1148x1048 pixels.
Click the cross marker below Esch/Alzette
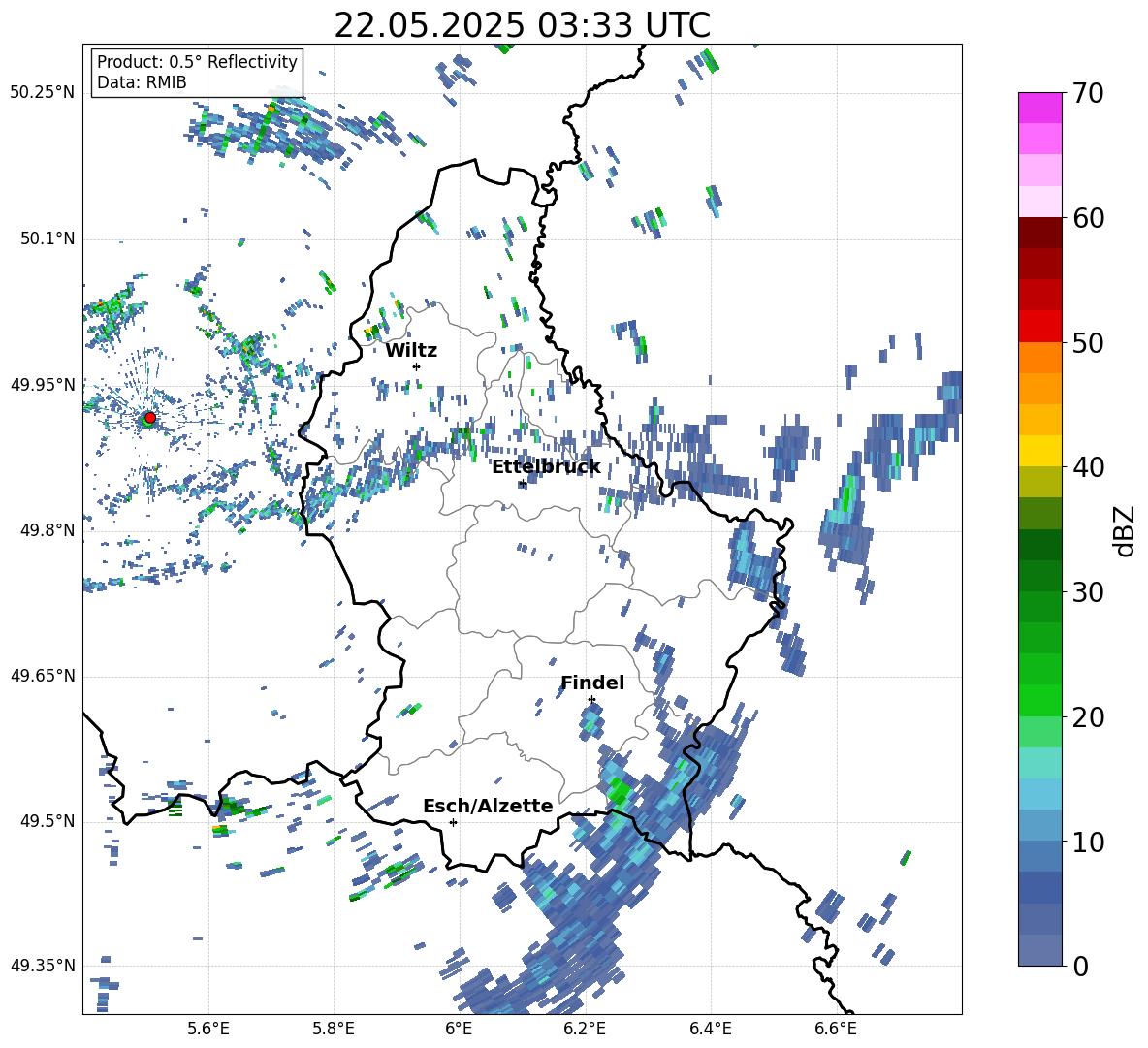point(453,822)
